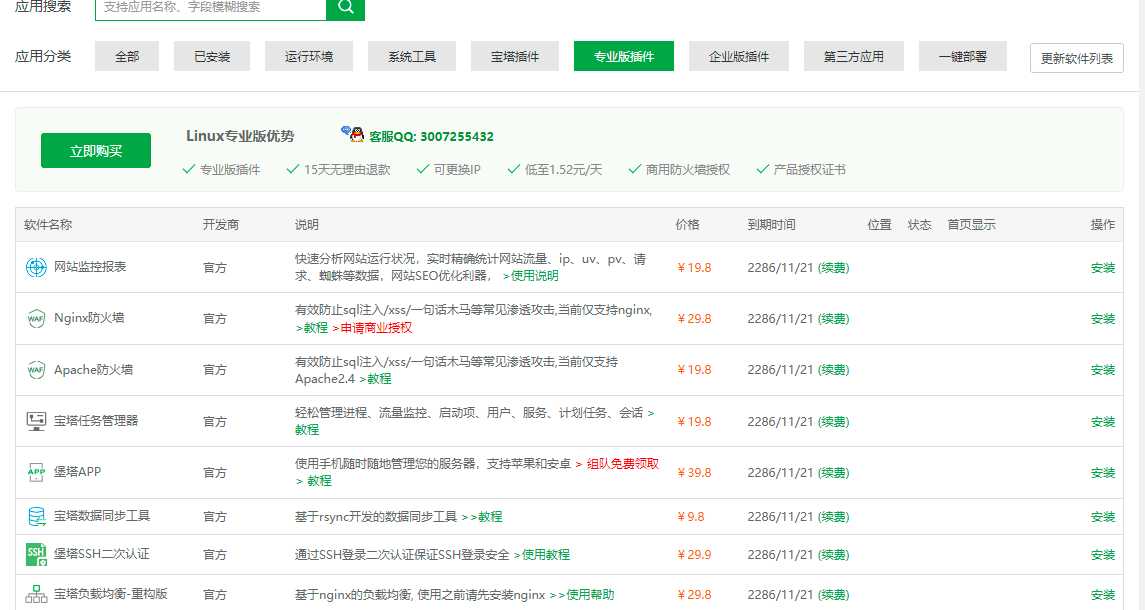
Task: Click the 堡塔SSH二次认证 SSH icon
Action: 36,554
